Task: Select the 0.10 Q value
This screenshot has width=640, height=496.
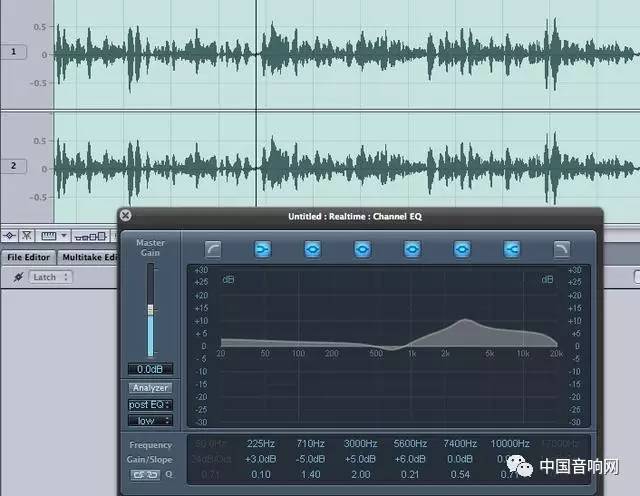Action: coord(260,474)
